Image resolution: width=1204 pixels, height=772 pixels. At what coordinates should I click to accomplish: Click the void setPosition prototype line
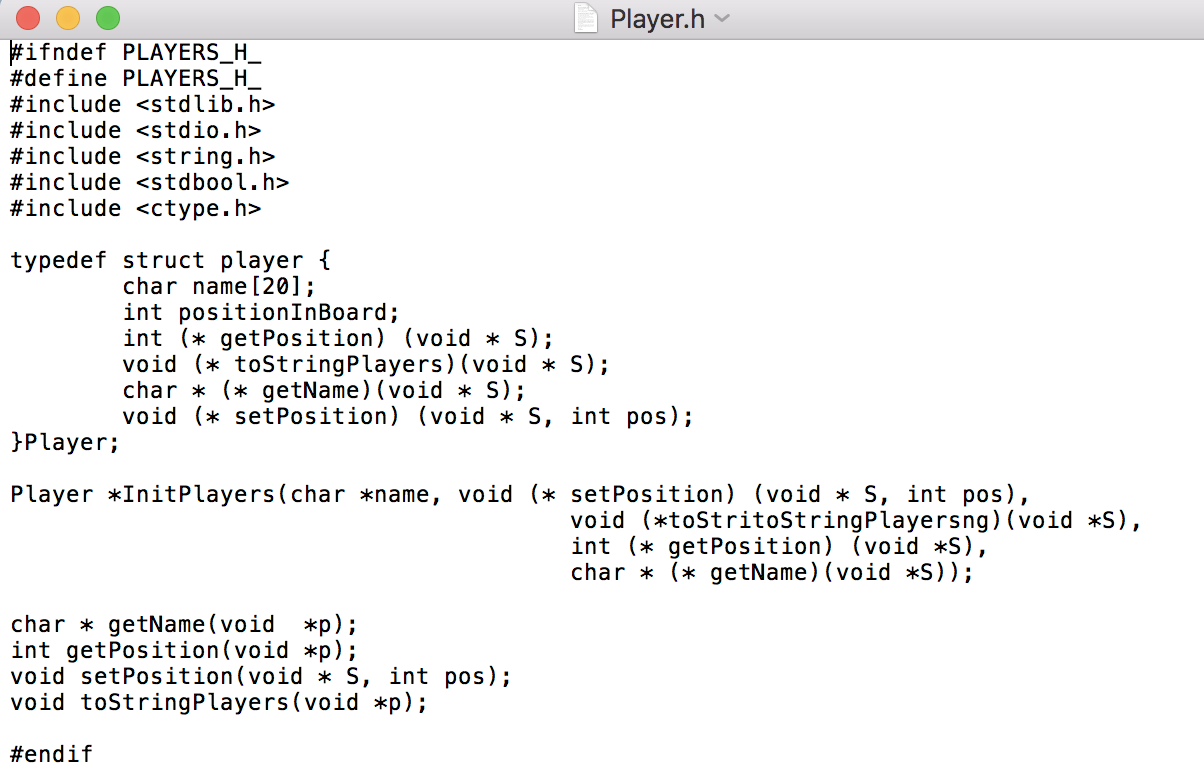tap(261, 676)
